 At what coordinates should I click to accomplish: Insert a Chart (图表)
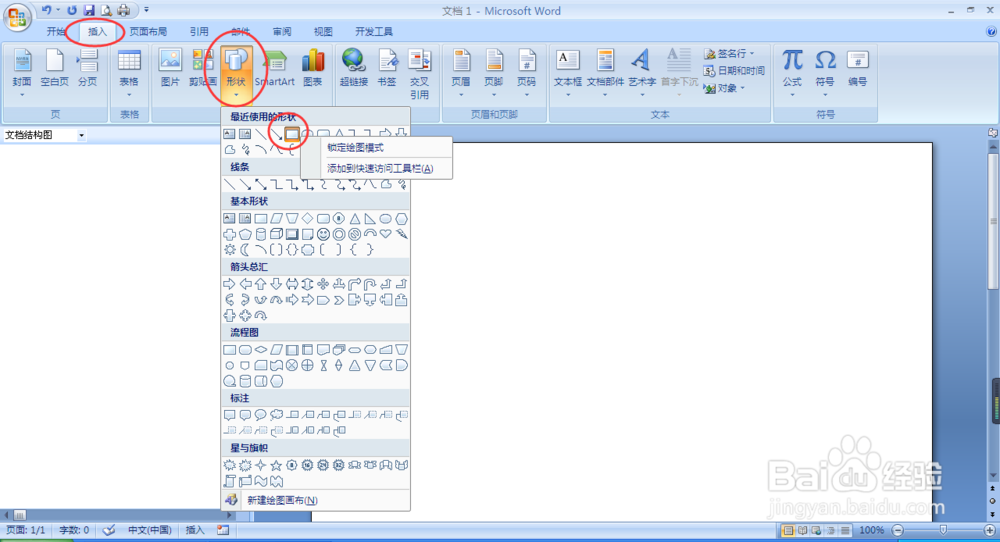(312, 68)
